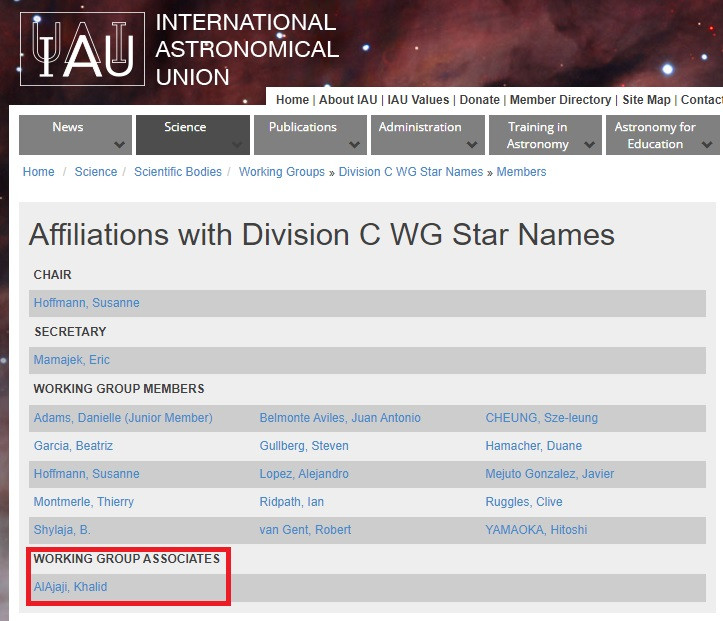Open Astronomy for Education tab

[x=663, y=135]
